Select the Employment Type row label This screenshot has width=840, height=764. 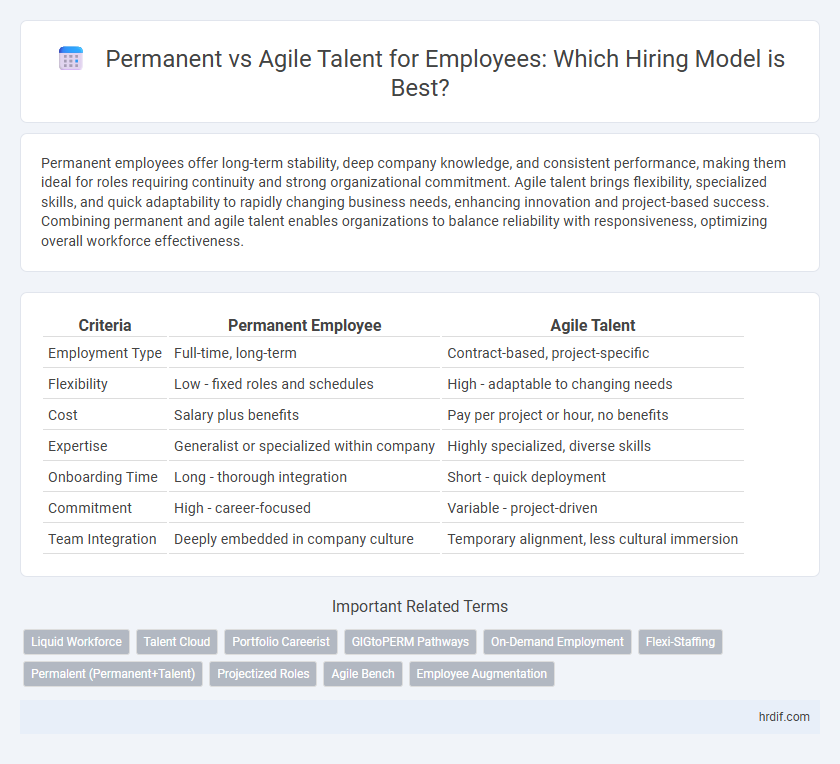(x=105, y=353)
